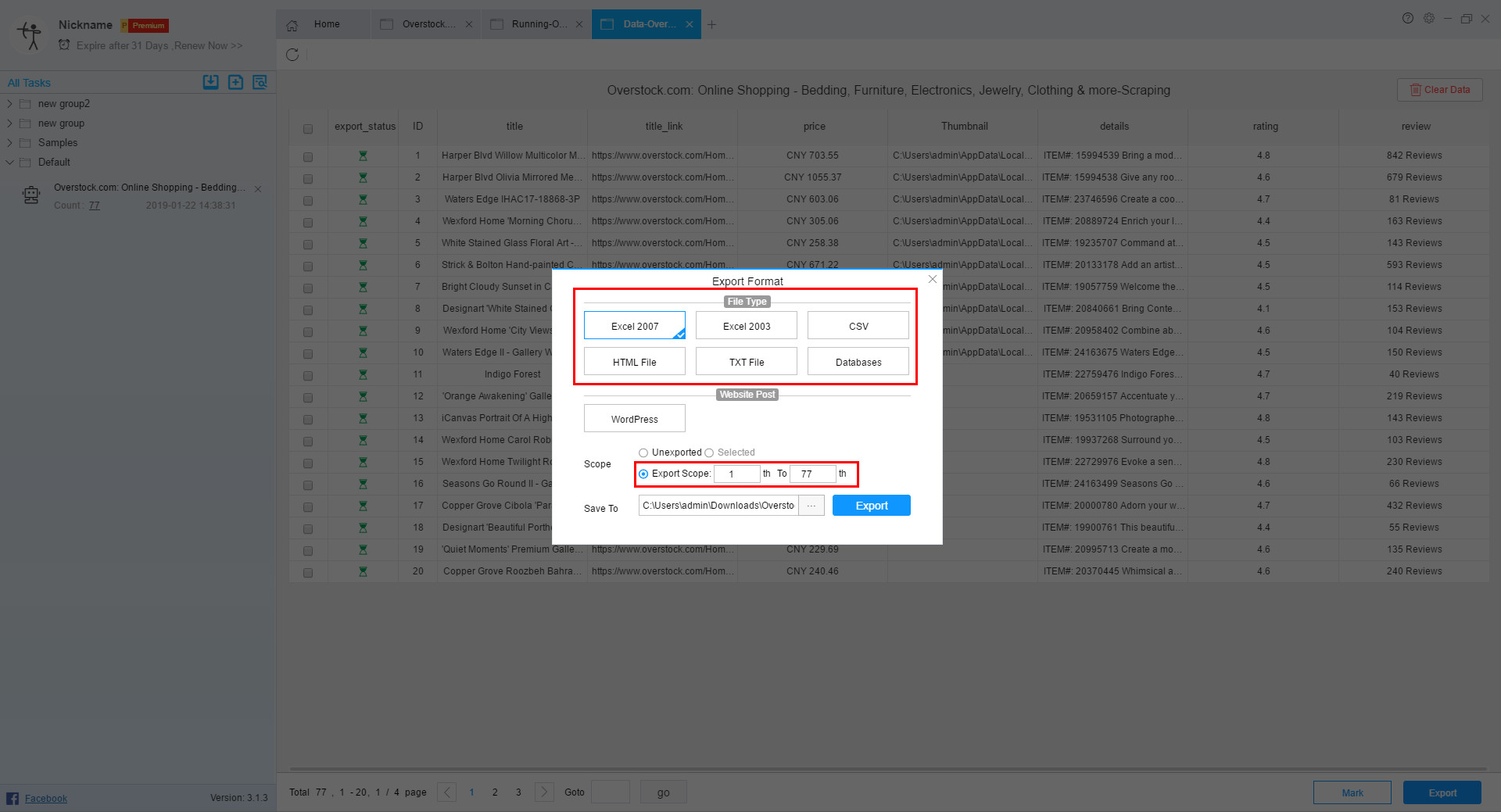Viewport: 1501px width, 812px height.
Task: Click the Save To path field
Action: click(718, 506)
